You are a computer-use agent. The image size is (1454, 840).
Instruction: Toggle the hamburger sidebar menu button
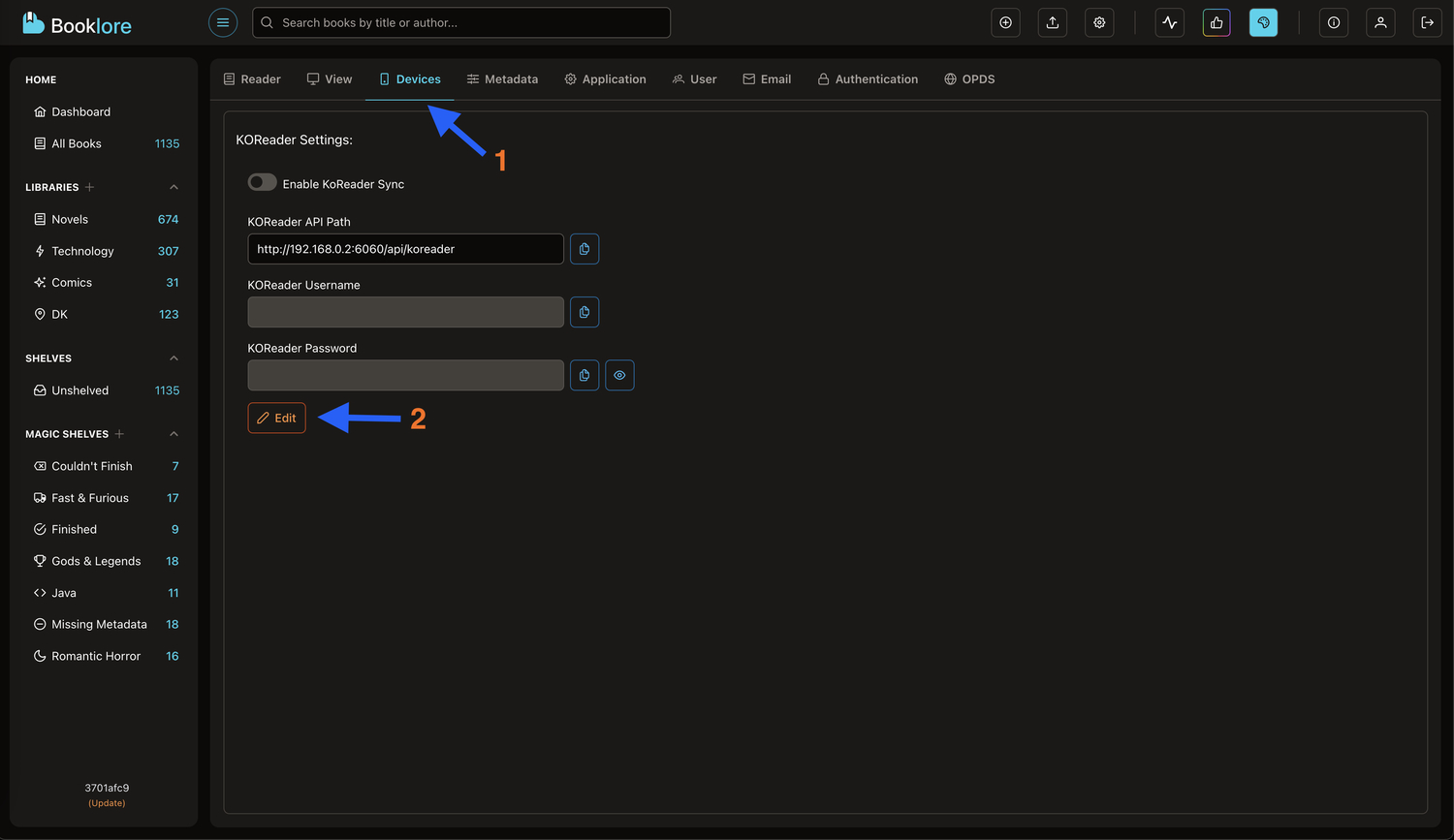(x=223, y=22)
